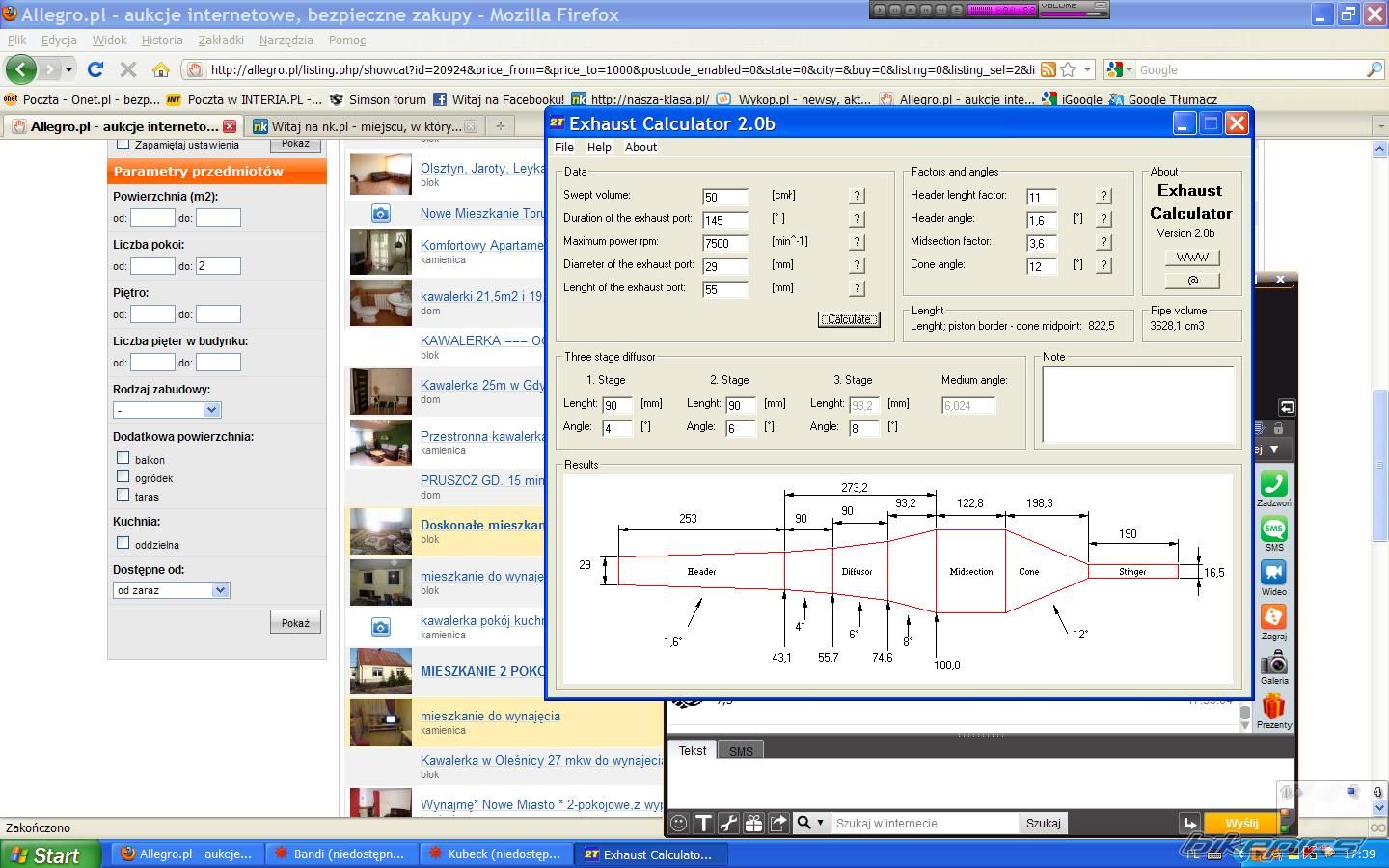The width and height of the screenshot is (1389, 868).
Task: Open Help menu in Exhaust Calculator
Action: (599, 148)
